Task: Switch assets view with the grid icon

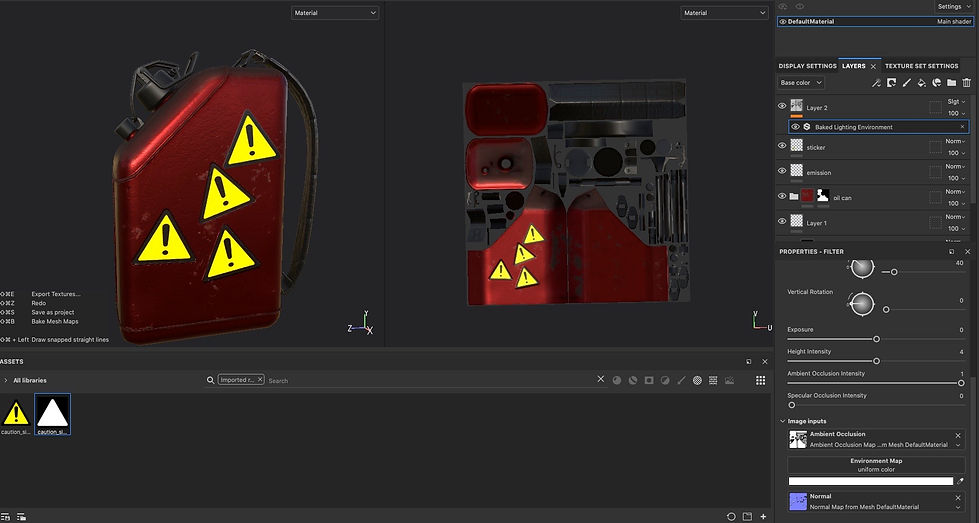Action: pos(760,380)
